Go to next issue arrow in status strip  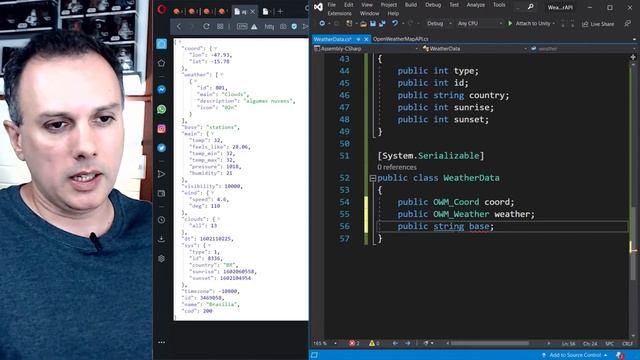407,343
